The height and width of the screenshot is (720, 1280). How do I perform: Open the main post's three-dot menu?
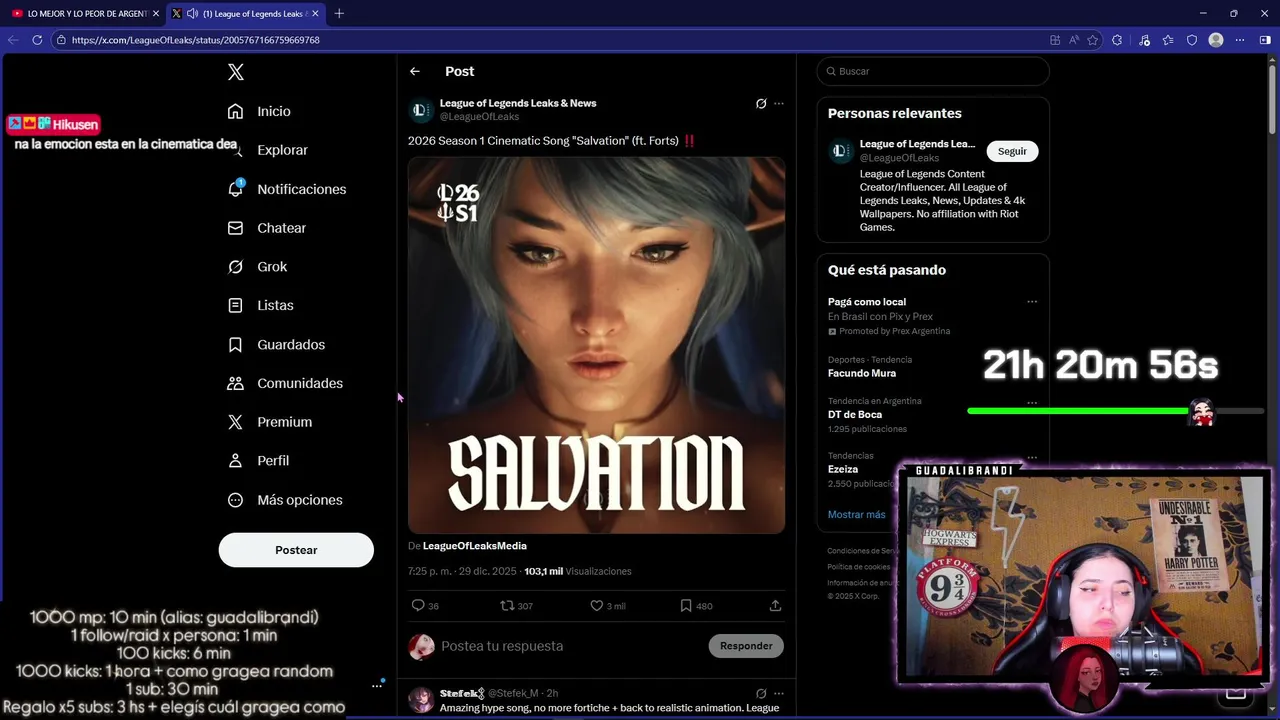pos(779,104)
